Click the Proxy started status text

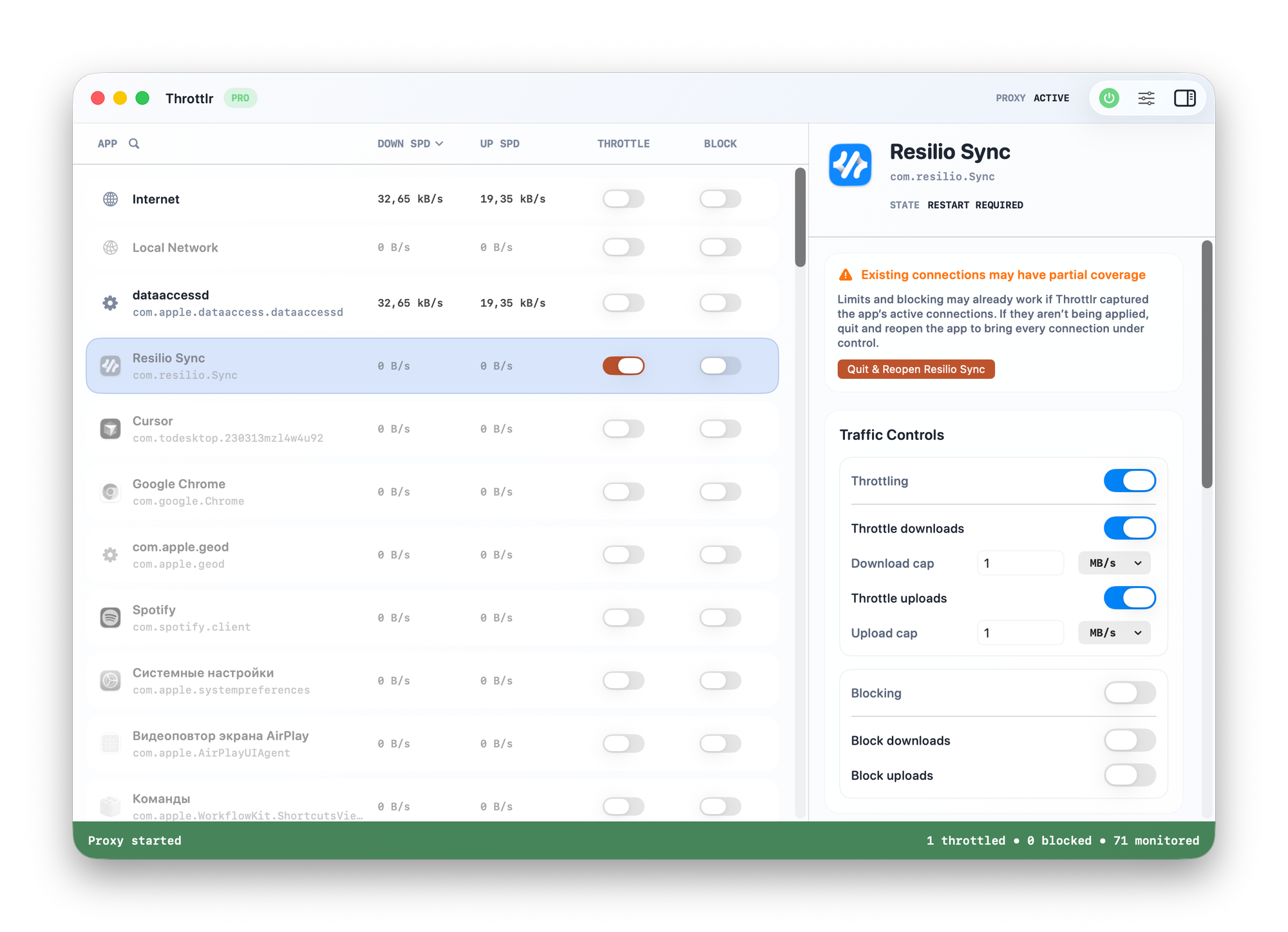coord(135,841)
